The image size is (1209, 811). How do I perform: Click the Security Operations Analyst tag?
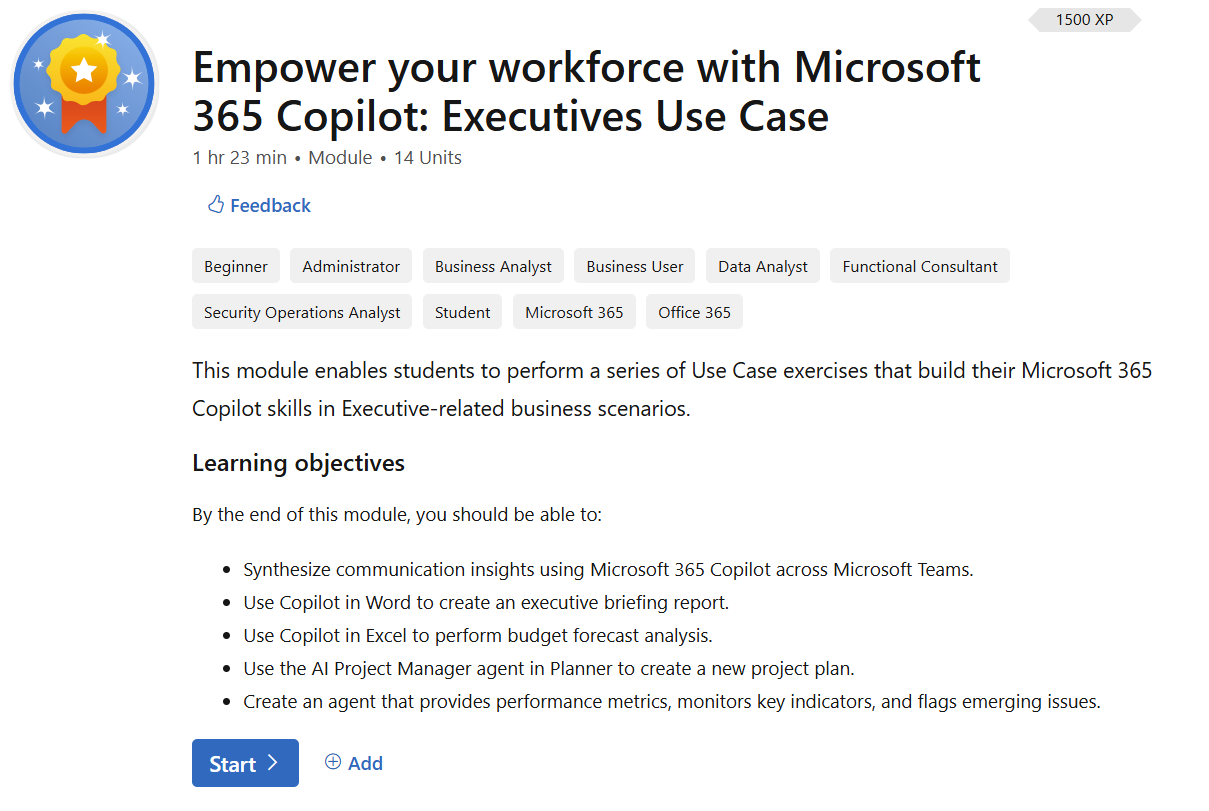click(x=302, y=312)
